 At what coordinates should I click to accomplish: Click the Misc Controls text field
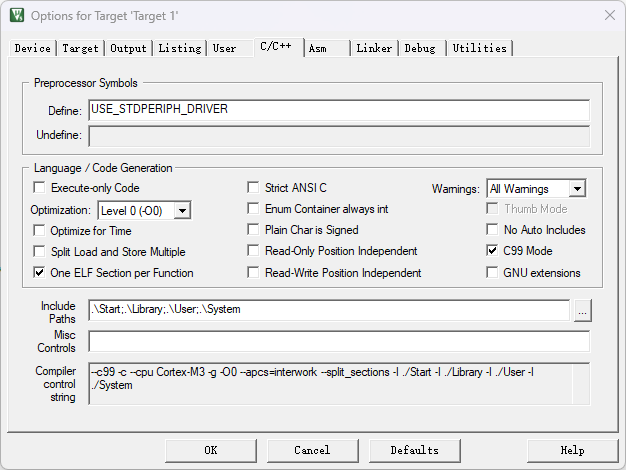point(338,341)
